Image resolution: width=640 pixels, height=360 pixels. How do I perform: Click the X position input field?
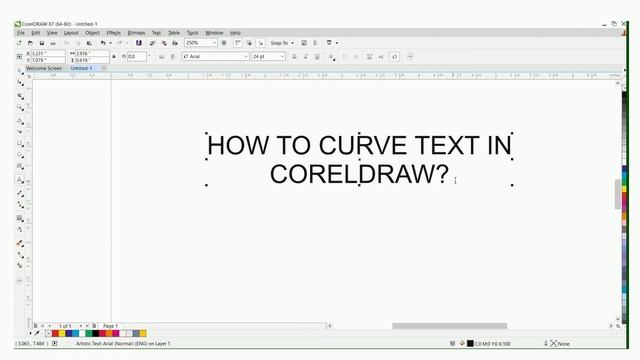pos(48,53)
